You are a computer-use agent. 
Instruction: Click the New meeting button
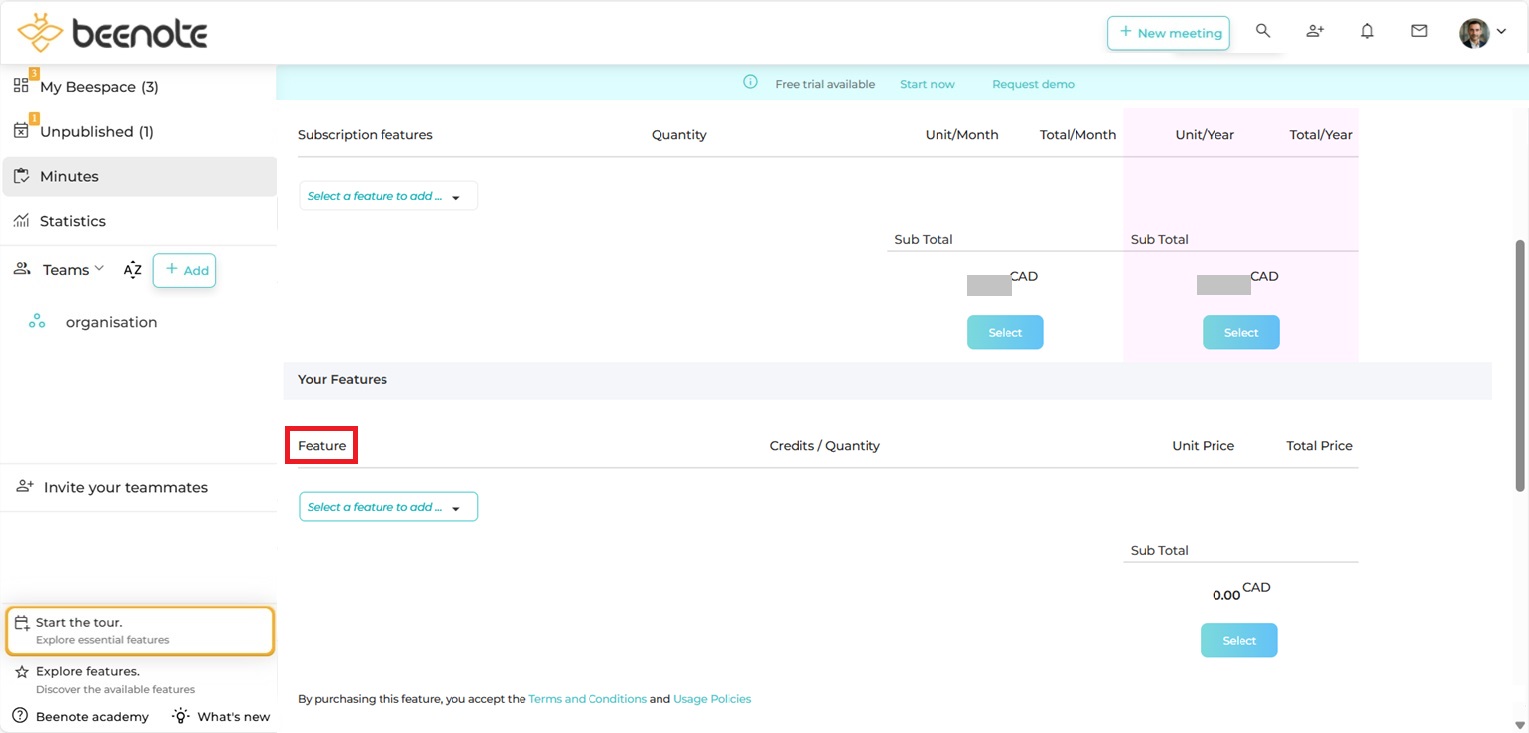(x=1168, y=32)
